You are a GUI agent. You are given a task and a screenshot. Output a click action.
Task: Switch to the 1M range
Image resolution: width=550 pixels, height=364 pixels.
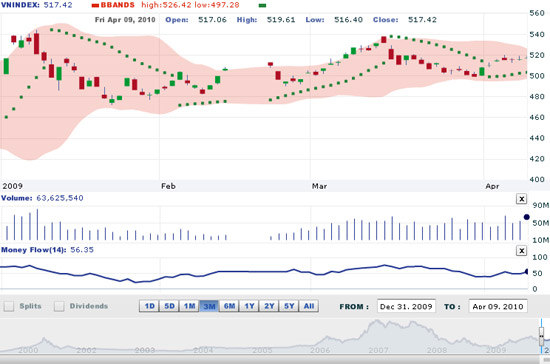click(x=189, y=306)
